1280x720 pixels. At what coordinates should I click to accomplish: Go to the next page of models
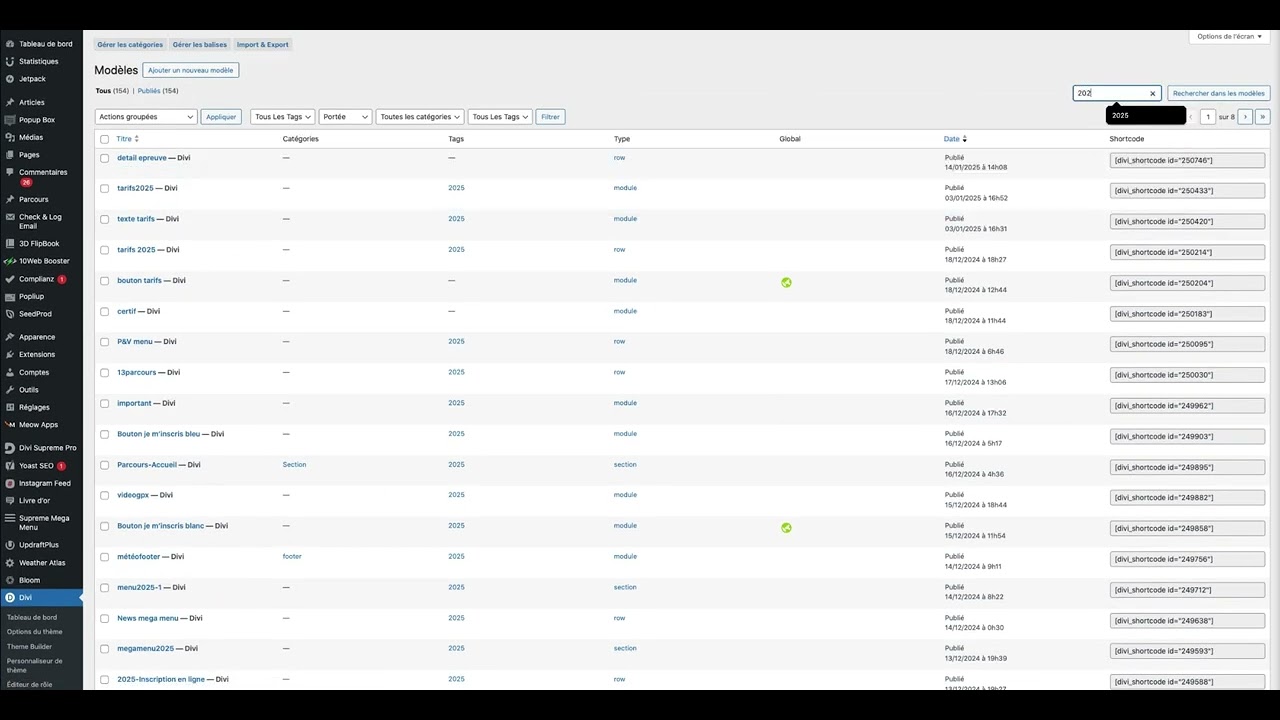click(x=1245, y=117)
